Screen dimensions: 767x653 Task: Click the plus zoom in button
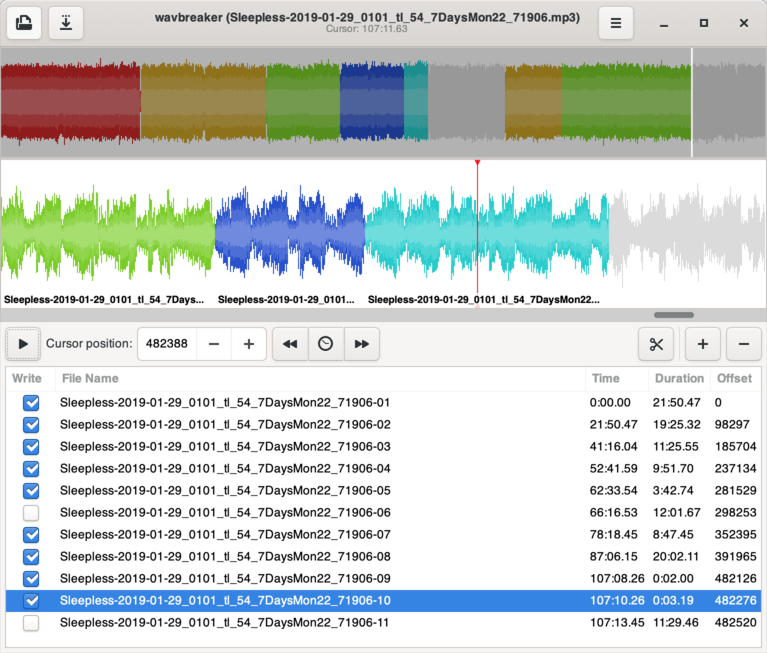[702, 344]
